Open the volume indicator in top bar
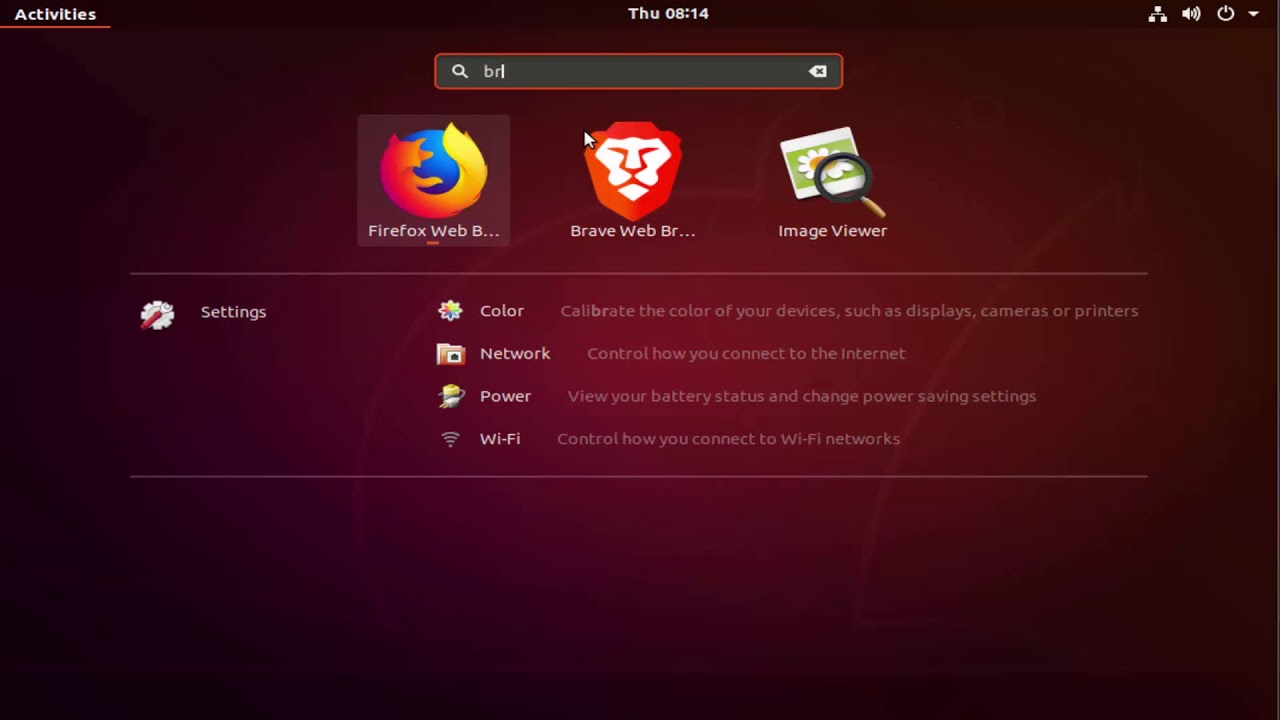This screenshot has width=1280, height=720. [x=1191, y=14]
